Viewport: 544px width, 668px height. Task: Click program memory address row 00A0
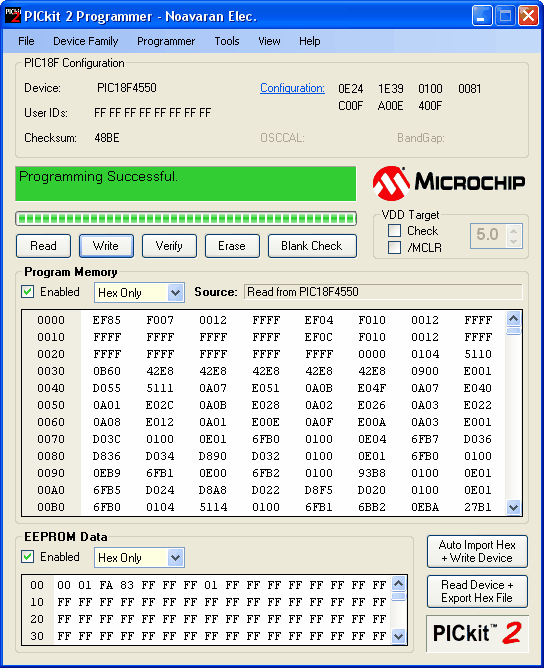[x=51, y=490]
